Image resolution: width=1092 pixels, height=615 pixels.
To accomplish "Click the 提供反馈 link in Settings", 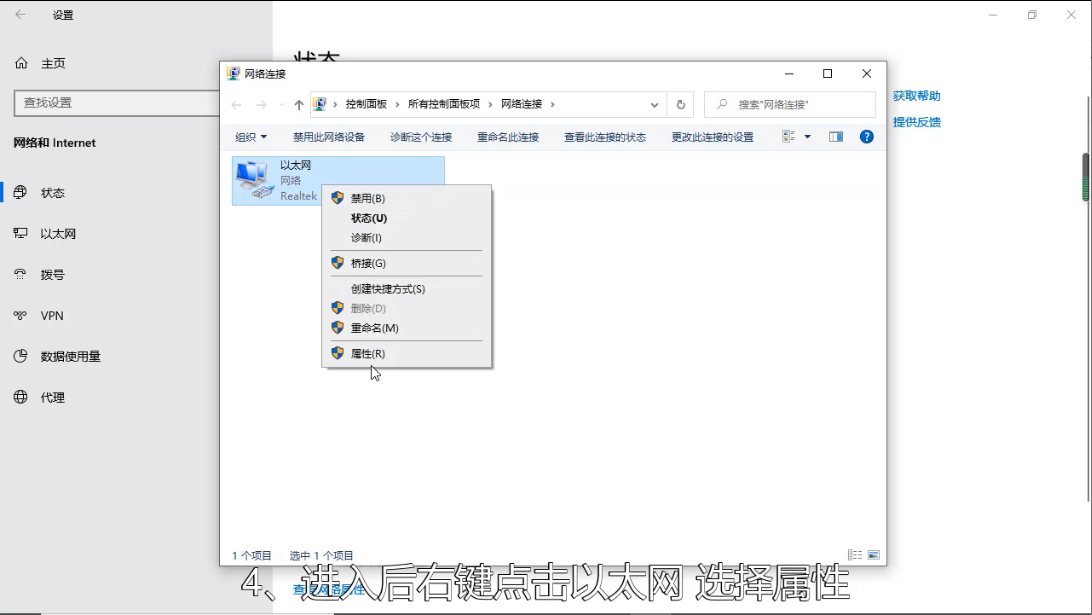I will pyautogui.click(x=916, y=122).
